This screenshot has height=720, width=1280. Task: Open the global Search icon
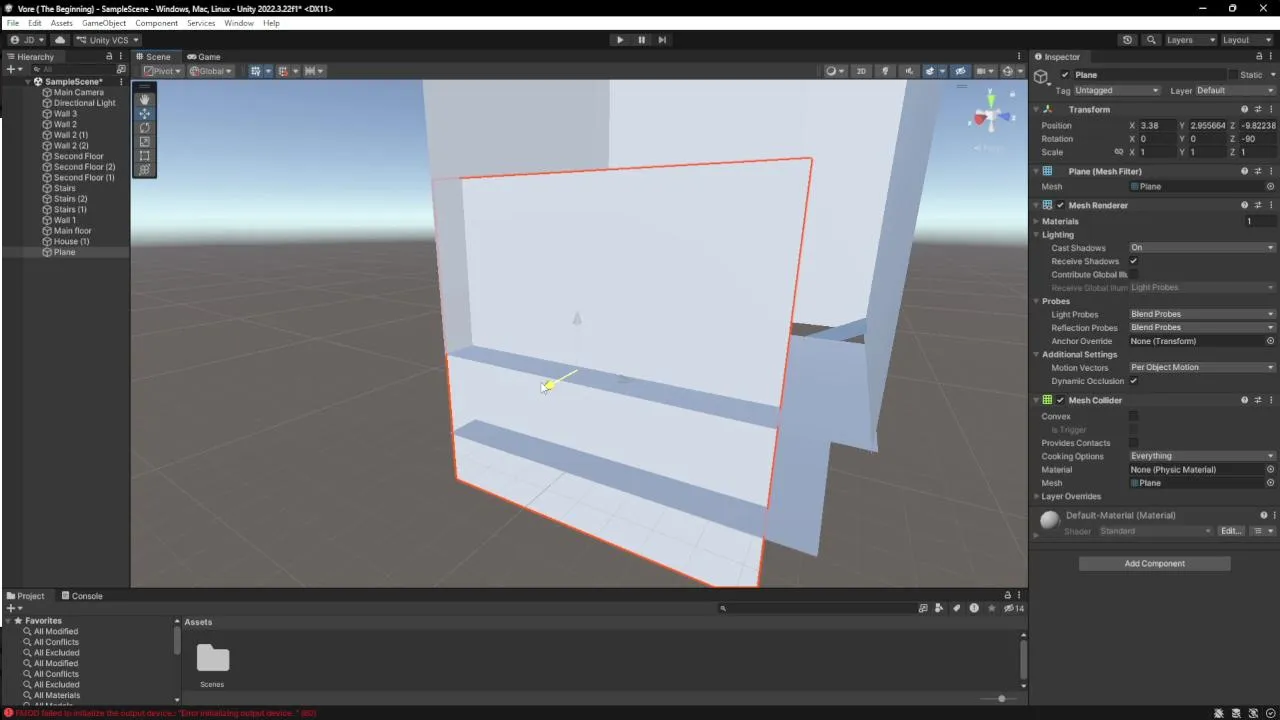(1151, 40)
